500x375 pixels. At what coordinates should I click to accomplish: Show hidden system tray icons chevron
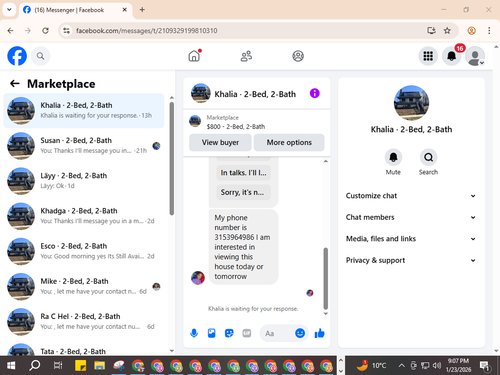coord(402,366)
